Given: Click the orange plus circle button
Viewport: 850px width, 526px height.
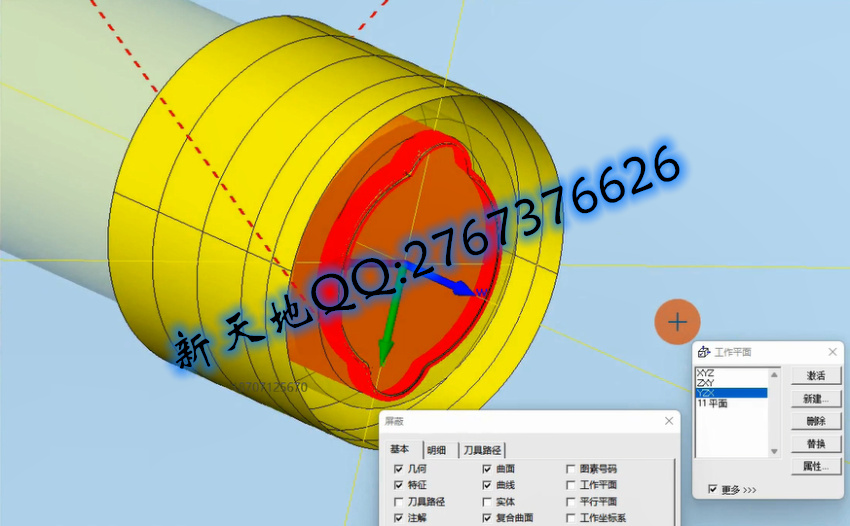Looking at the screenshot, I should pos(677,322).
